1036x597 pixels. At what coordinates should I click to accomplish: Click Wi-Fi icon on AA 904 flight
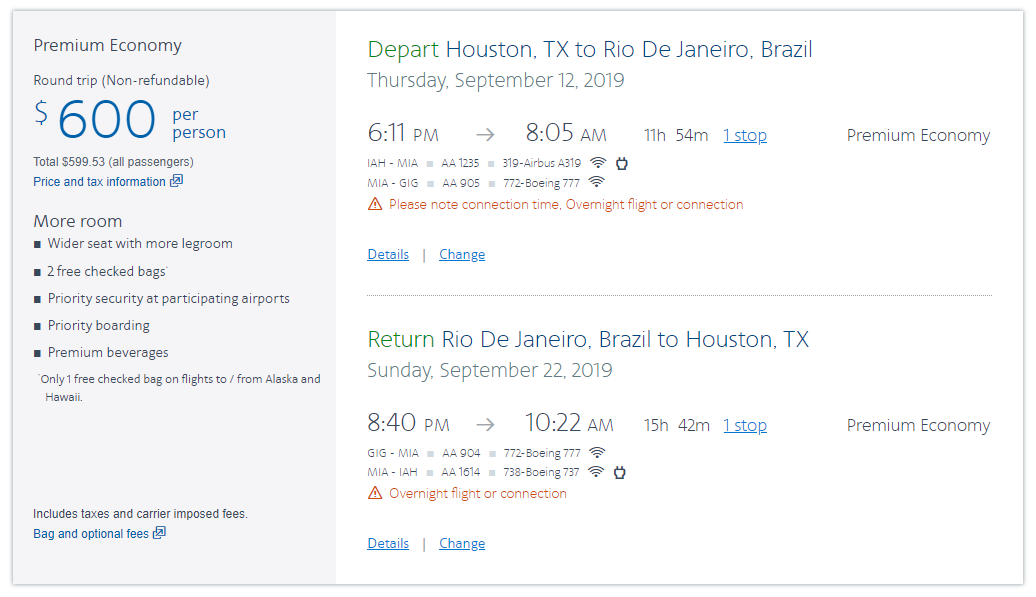click(597, 453)
